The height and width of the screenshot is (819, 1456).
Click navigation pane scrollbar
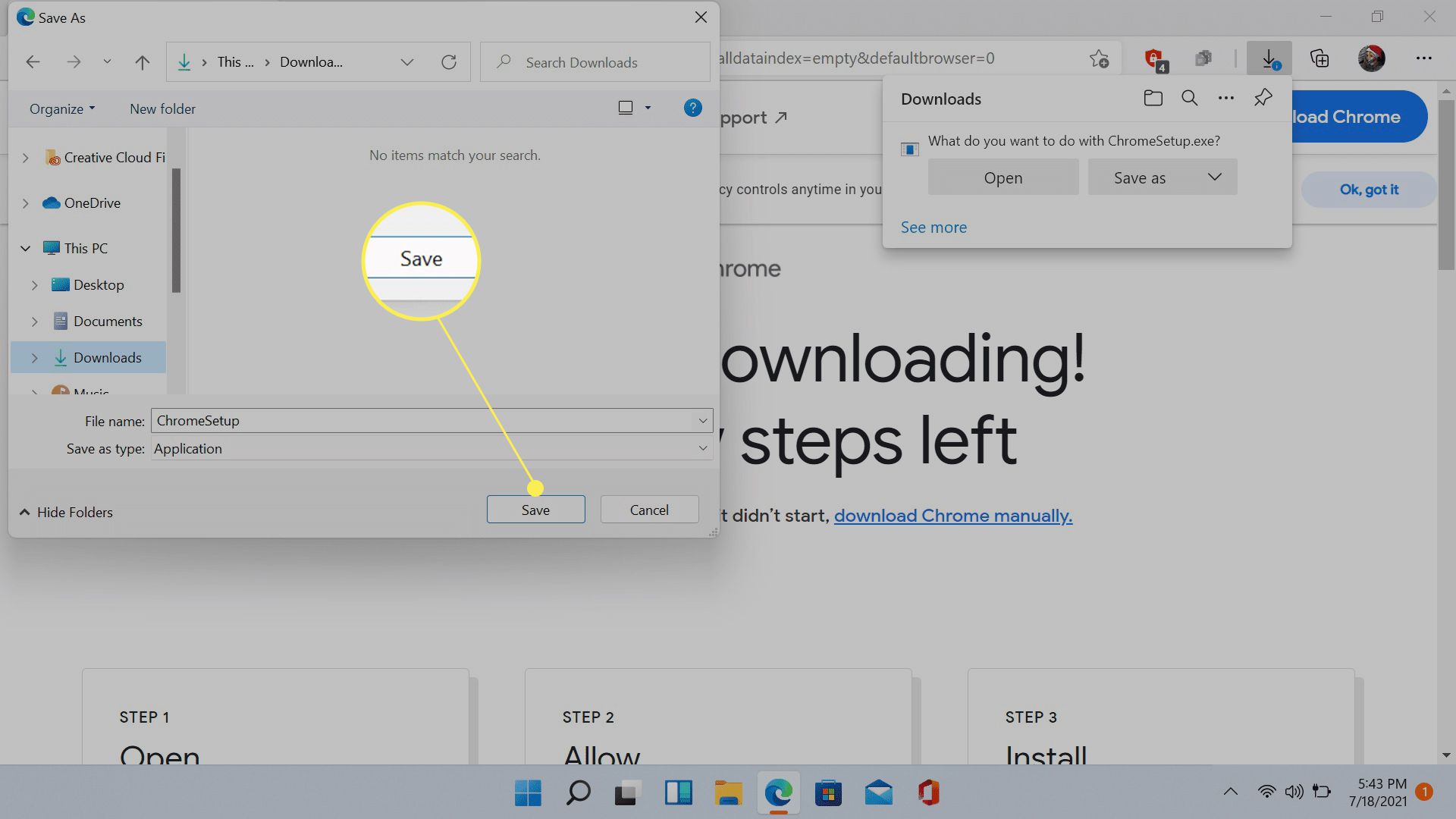(176, 231)
